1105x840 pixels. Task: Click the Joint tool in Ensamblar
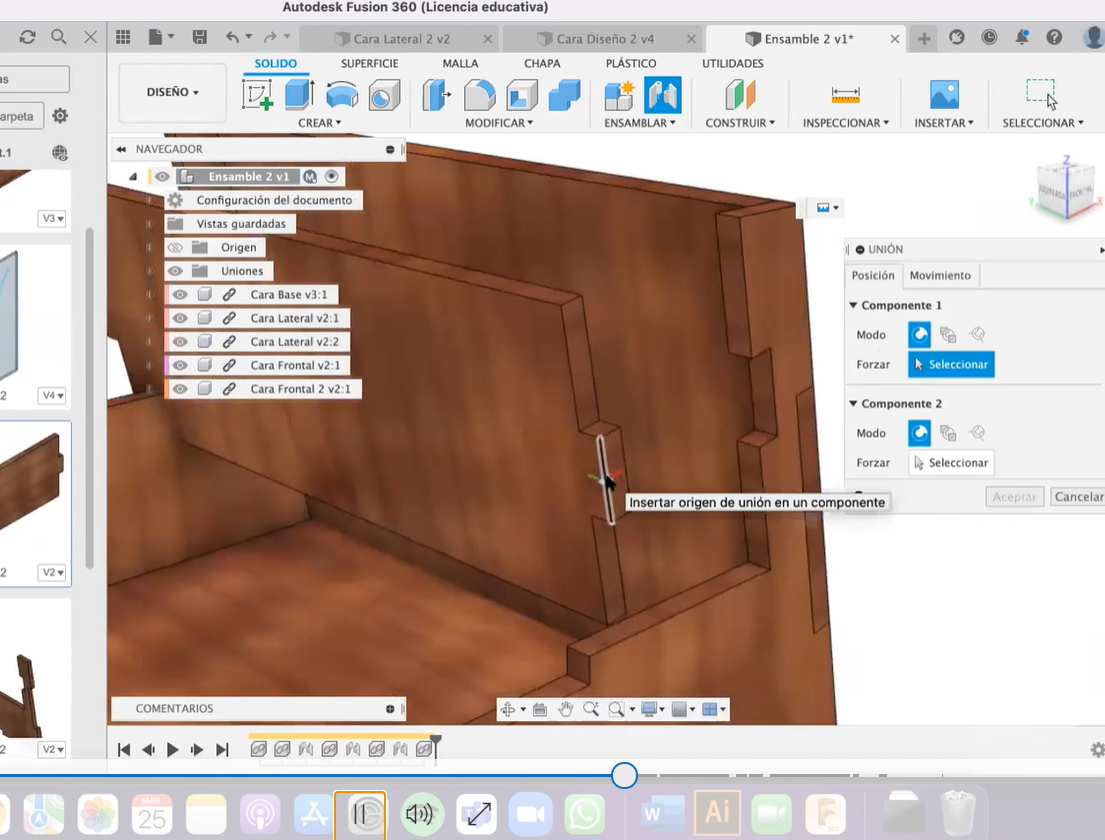pyautogui.click(x=662, y=95)
